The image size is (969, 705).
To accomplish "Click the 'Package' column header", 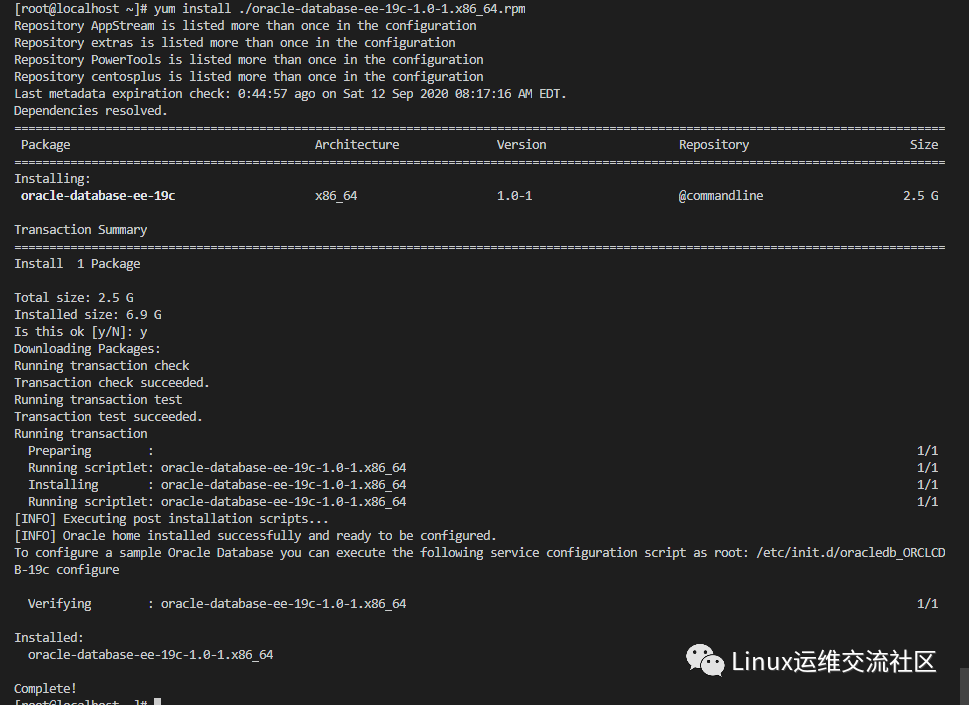I will click(46, 145).
